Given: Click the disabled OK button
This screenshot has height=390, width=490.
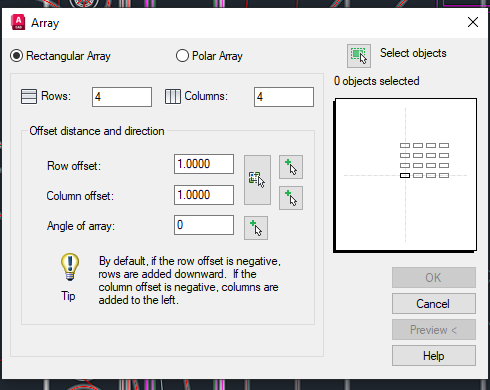Looking at the screenshot, I should [434, 277].
